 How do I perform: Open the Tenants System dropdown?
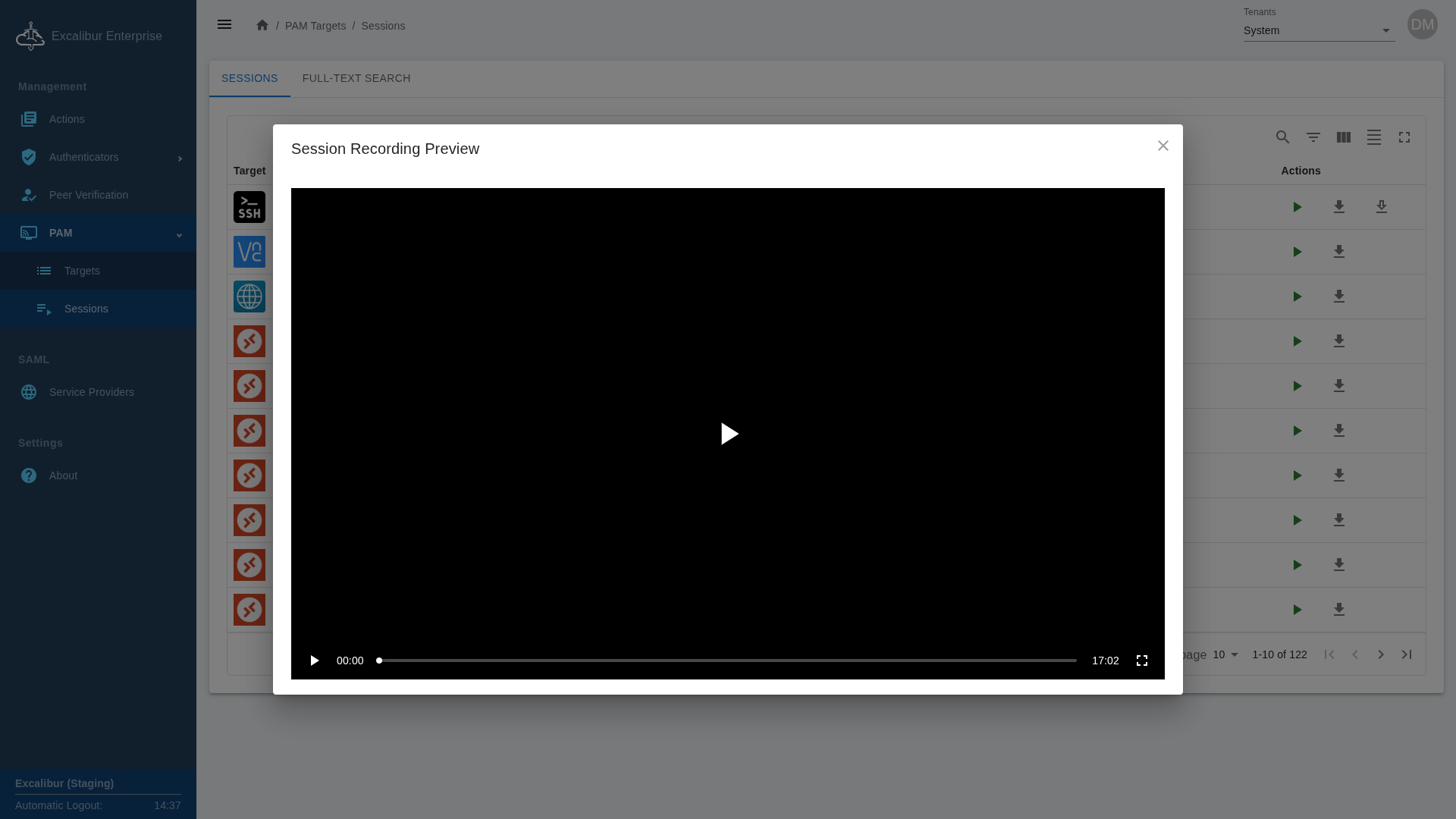[1318, 30]
